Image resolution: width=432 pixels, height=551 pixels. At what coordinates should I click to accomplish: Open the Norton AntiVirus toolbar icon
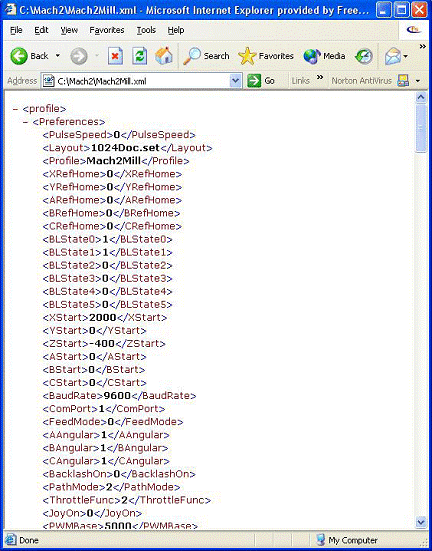pos(403,81)
